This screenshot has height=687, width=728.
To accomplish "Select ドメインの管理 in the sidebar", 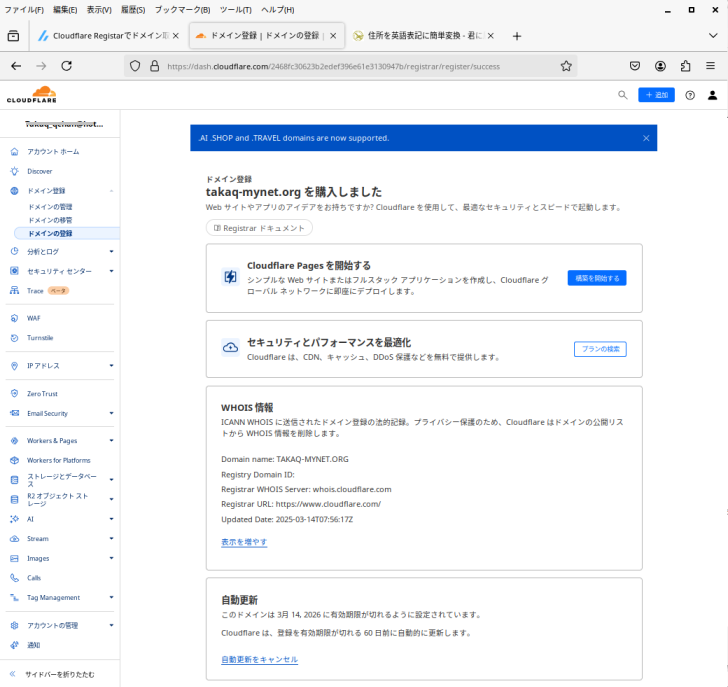I will click(50, 207).
